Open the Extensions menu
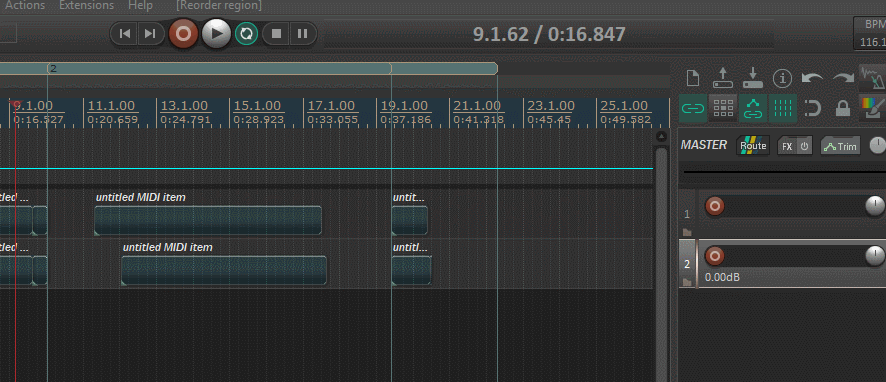886x382 pixels. click(86, 6)
